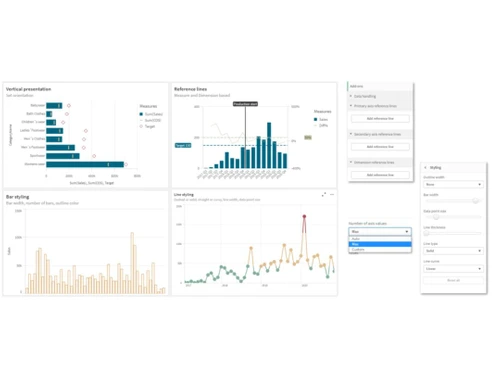Add reference line under Secondary axis
Viewport: 500px width, 375px height.
380,147
